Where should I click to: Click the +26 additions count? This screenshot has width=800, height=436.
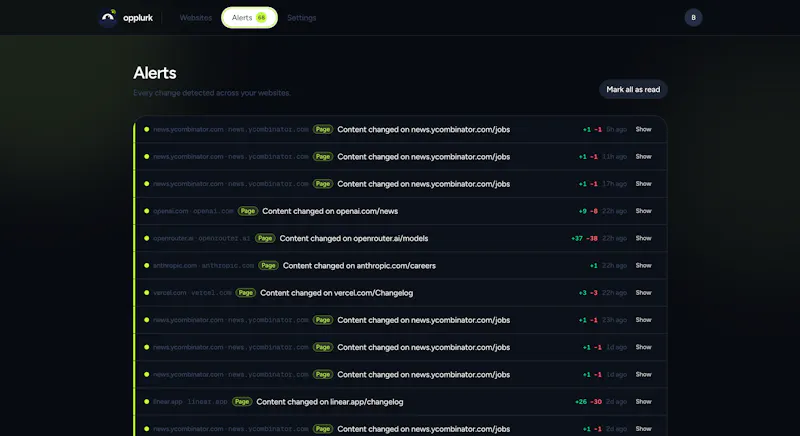(581, 402)
